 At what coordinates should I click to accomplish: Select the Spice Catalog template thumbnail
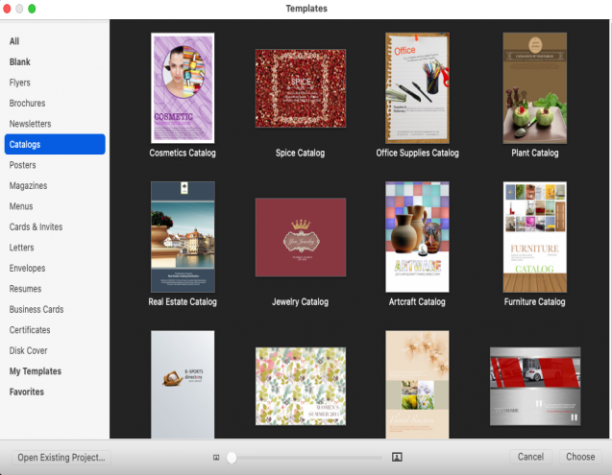[301, 88]
